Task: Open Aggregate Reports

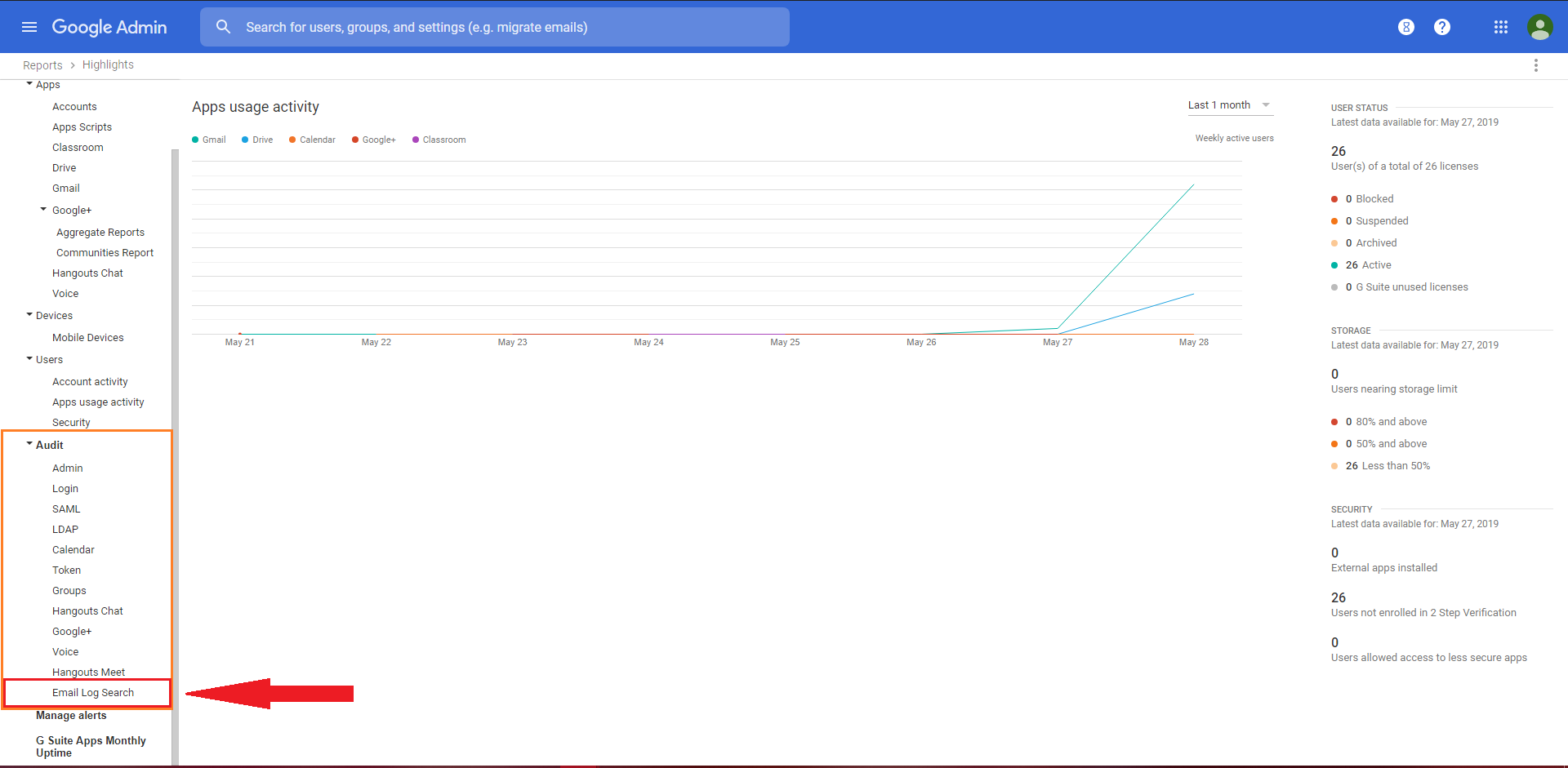Action: click(x=100, y=233)
